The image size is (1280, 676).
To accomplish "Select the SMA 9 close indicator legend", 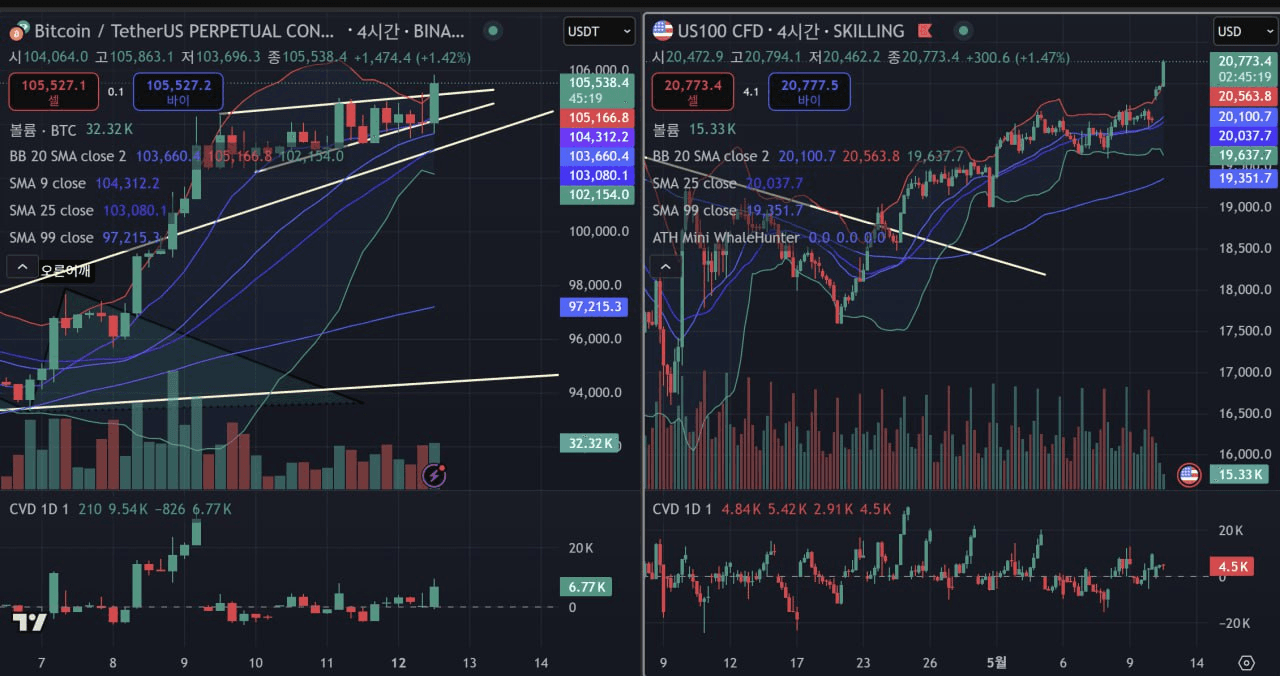I will 47,183.
